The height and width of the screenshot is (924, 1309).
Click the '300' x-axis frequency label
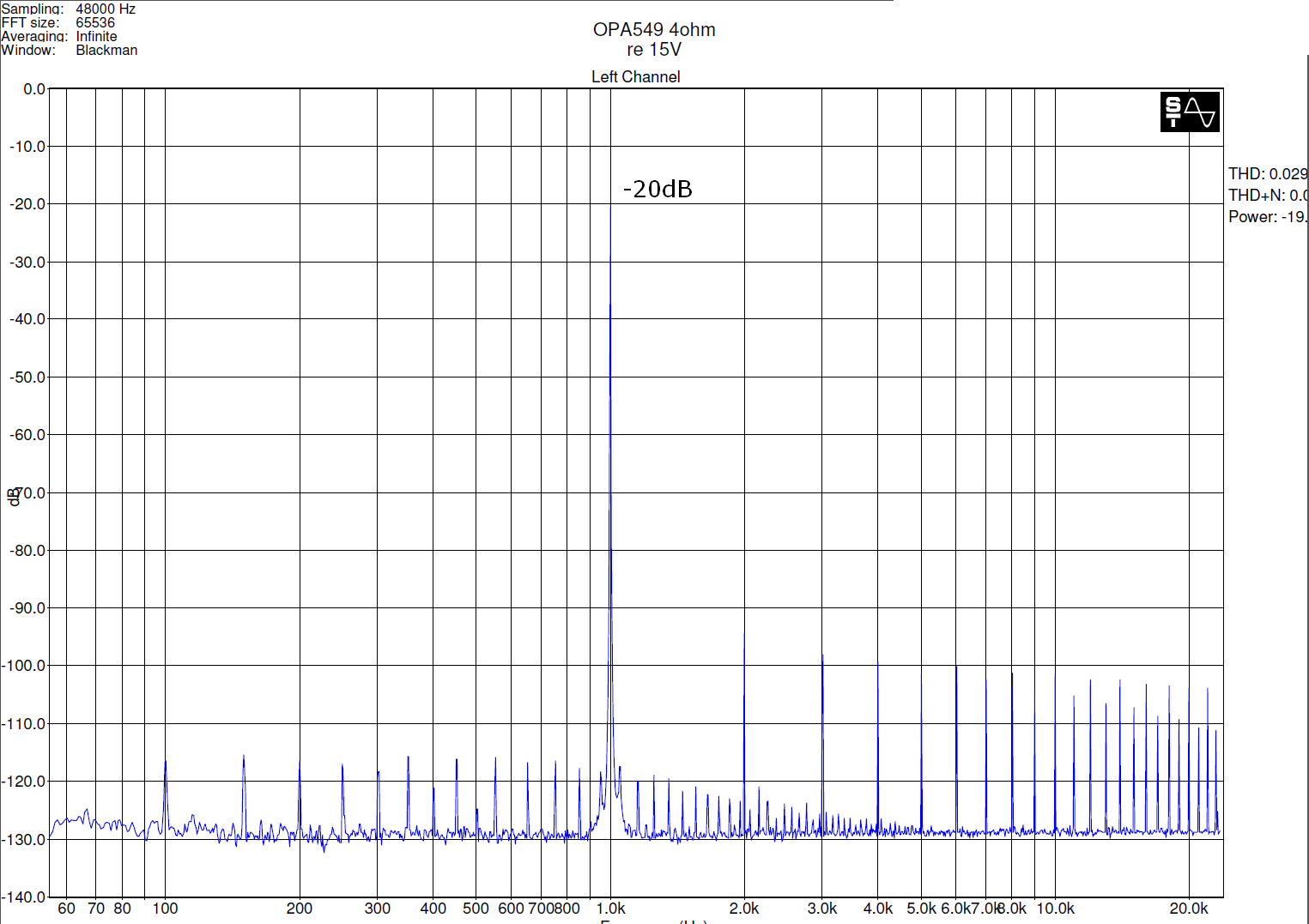click(x=378, y=909)
